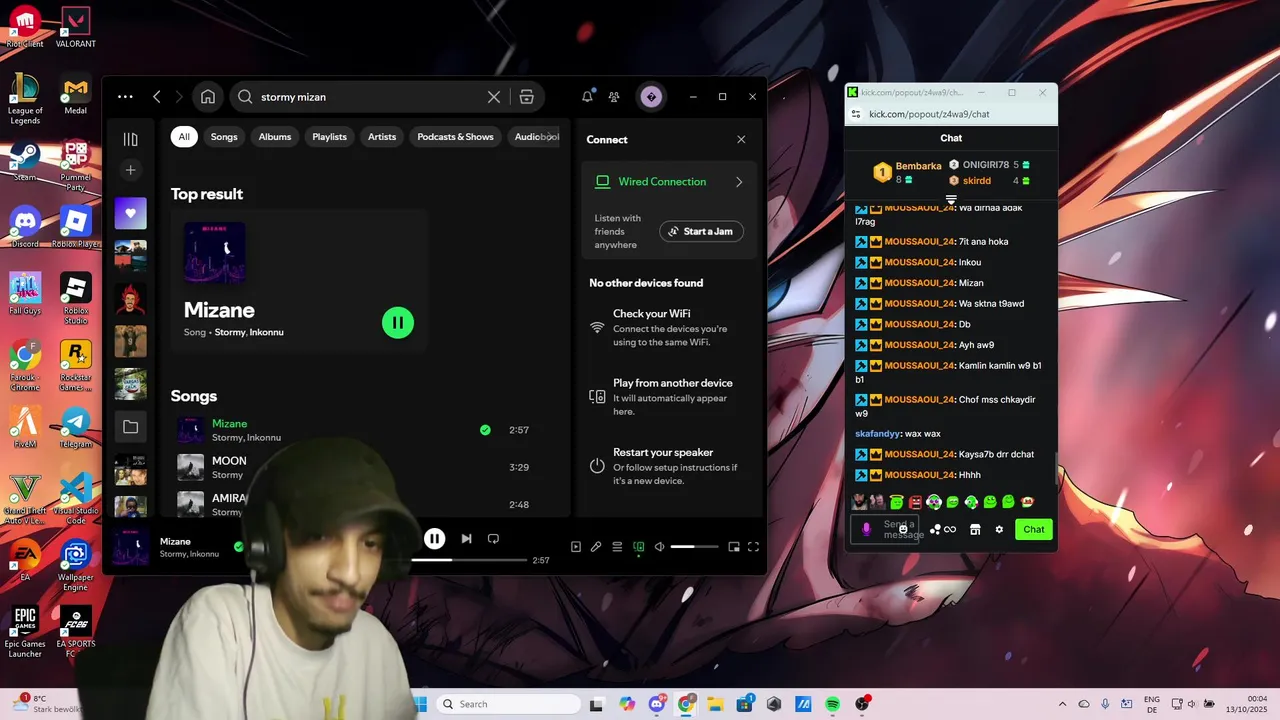
Task: Show lyrics with microphone icon
Action: point(596,547)
